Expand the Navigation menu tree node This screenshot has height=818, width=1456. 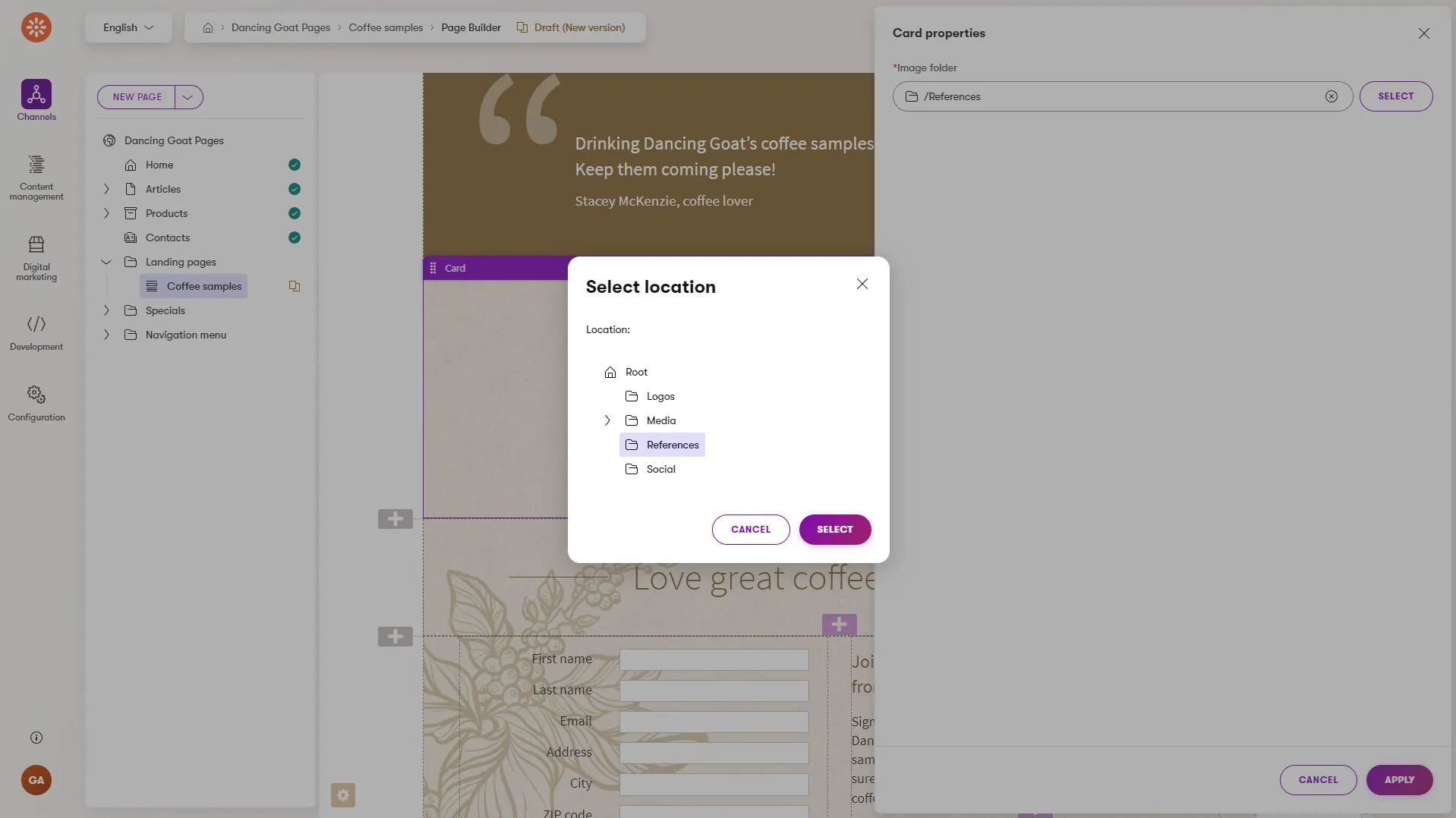(x=106, y=335)
